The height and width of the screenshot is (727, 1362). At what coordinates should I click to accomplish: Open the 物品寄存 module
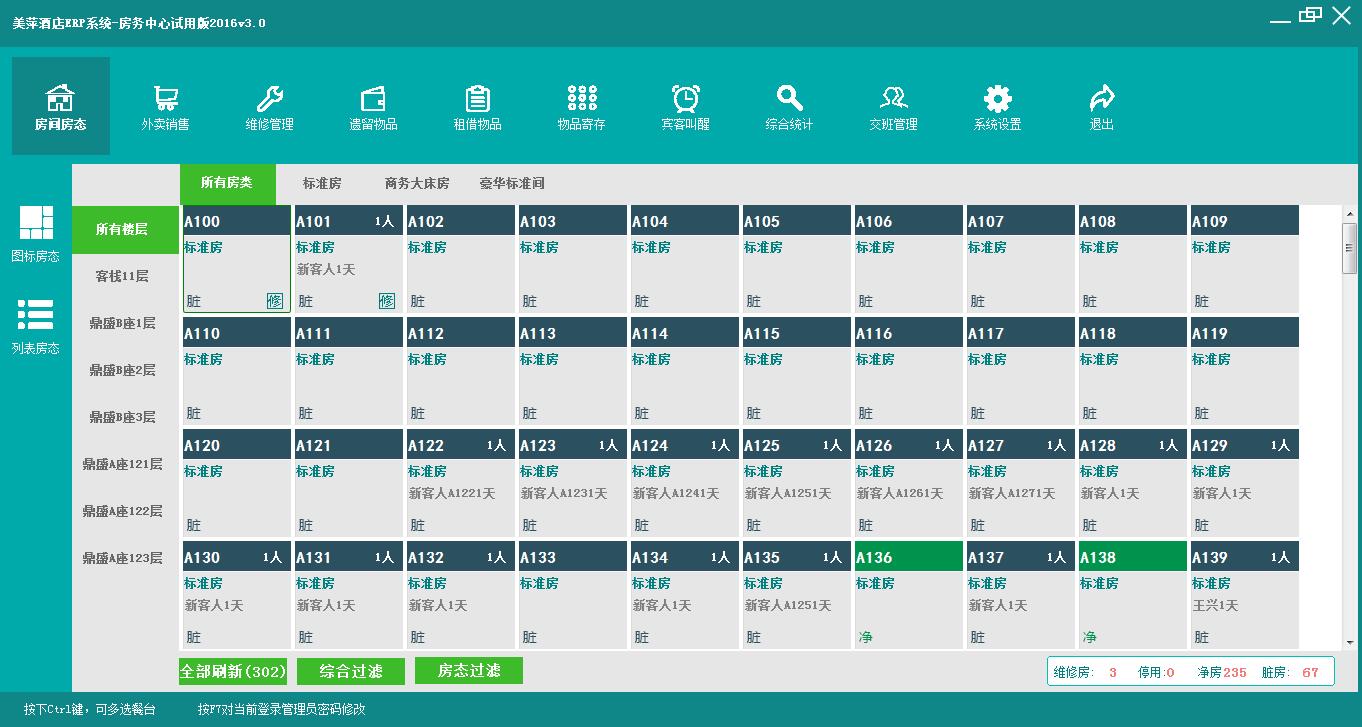[x=582, y=105]
